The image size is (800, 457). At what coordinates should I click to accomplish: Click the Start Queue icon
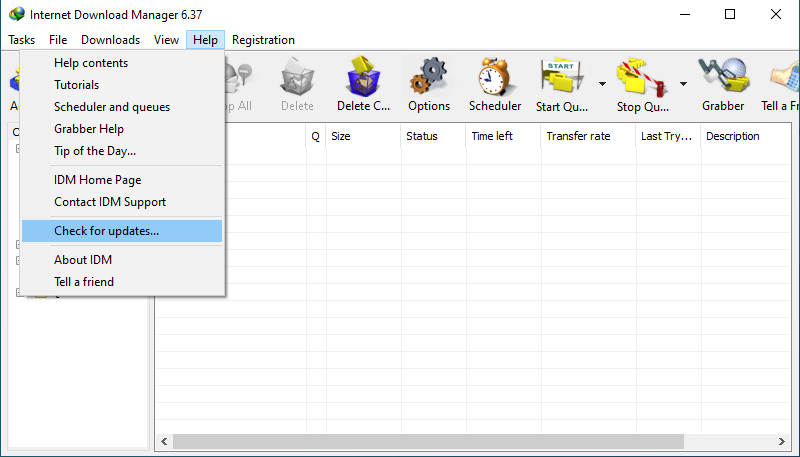562,77
